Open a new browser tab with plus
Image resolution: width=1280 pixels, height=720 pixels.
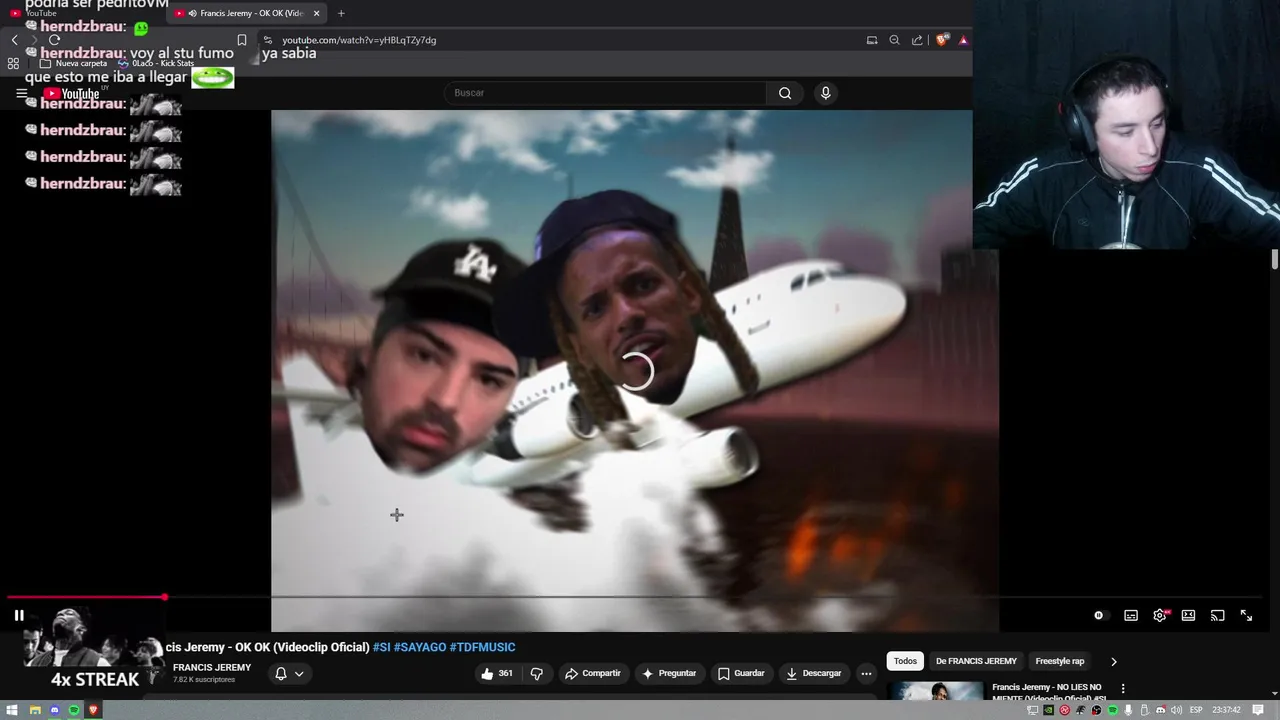point(341,13)
